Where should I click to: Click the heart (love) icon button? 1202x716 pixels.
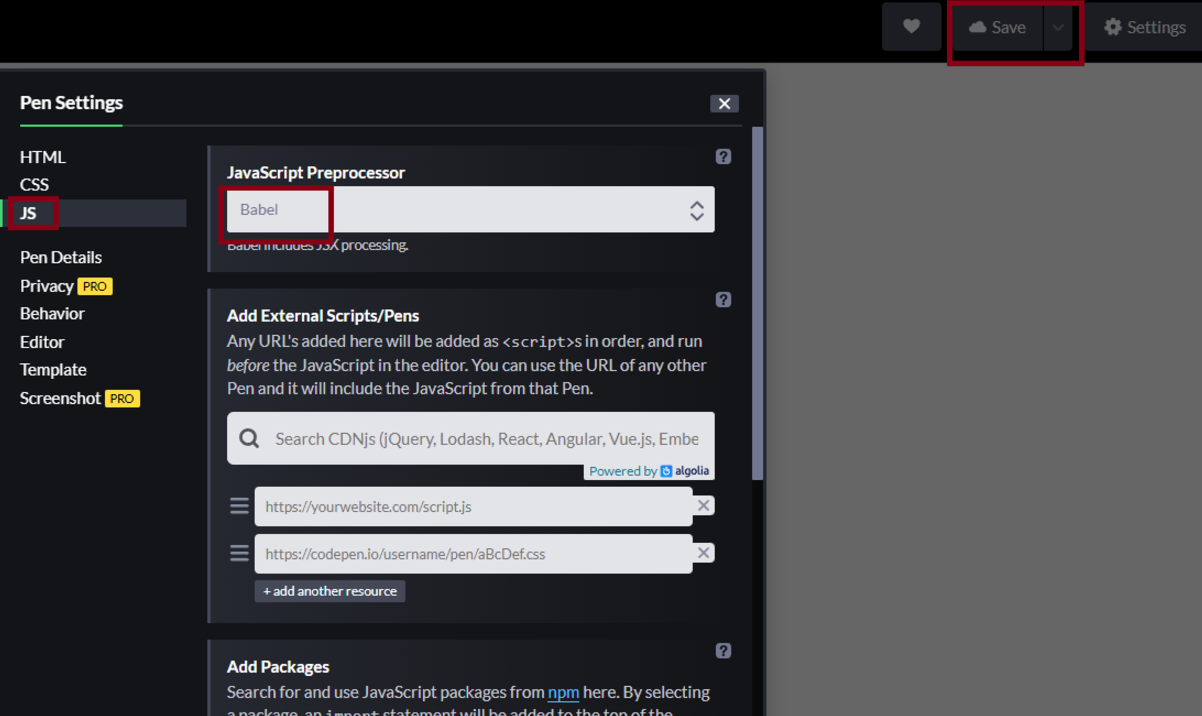(x=911, y=27)
